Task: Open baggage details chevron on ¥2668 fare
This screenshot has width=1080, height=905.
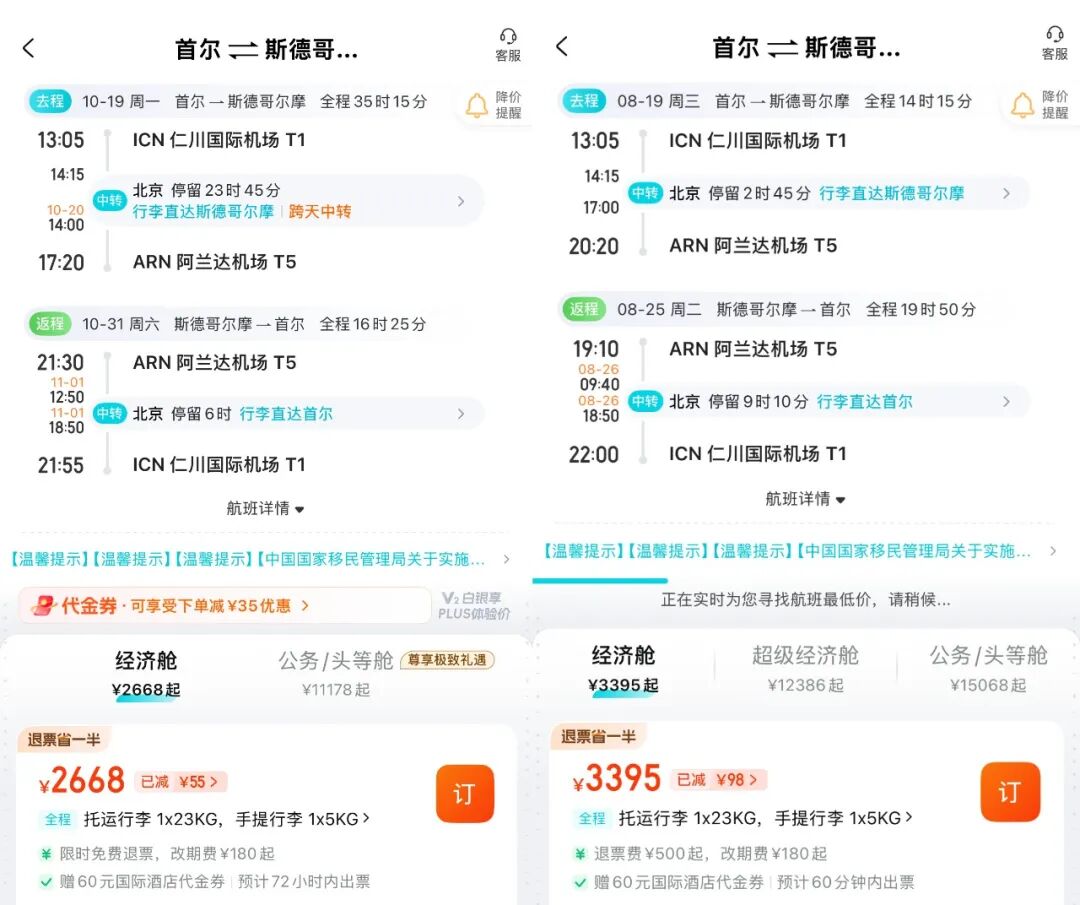Action: click(366, 818)
